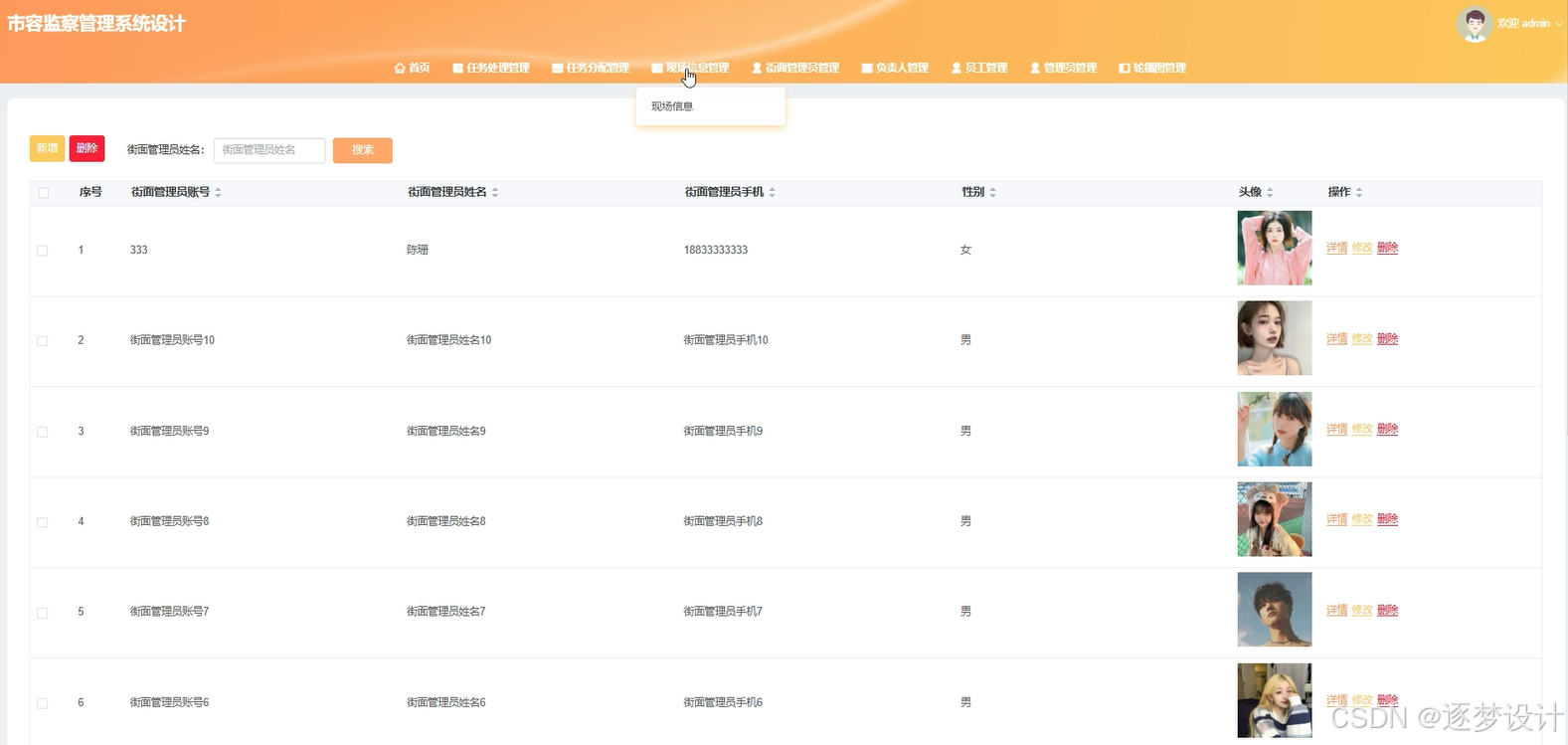Open 详情 for the 陈珊 row
The height and width of the screenshot is (745, 1568).
tap(1337, 248)
